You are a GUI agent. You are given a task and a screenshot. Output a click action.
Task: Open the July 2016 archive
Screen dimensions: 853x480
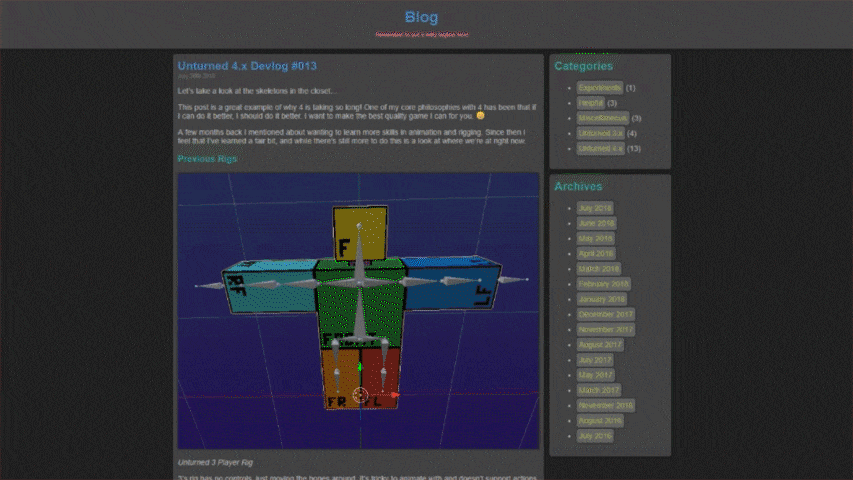(595, 436)
